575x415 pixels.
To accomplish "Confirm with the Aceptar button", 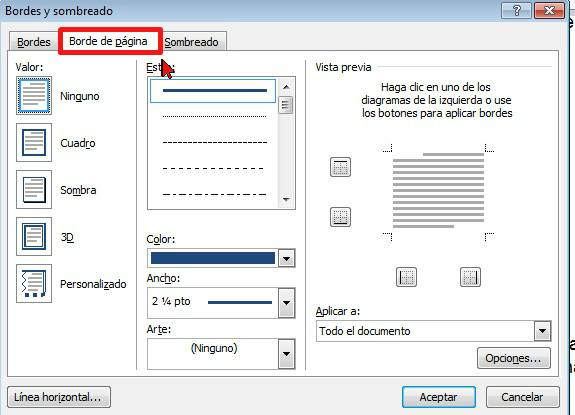I will point(439,397).
